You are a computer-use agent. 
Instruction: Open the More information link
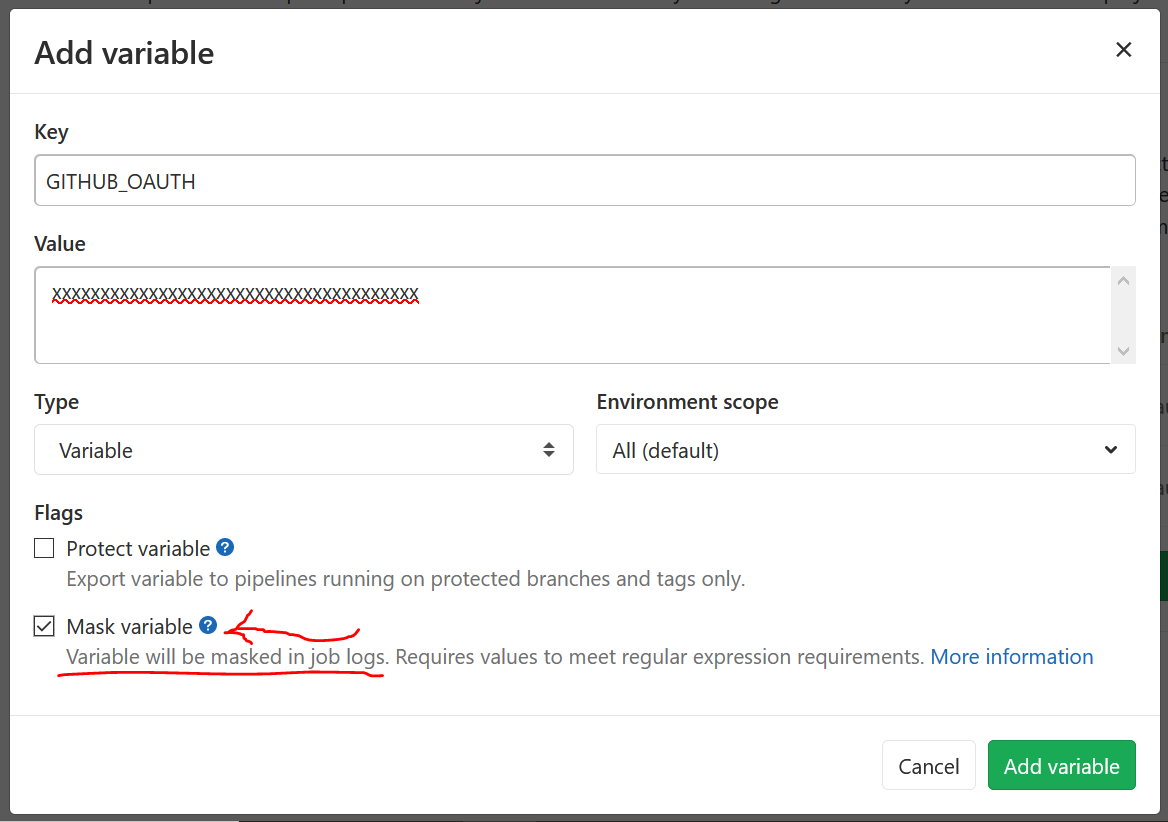(x=1011, y=657)
